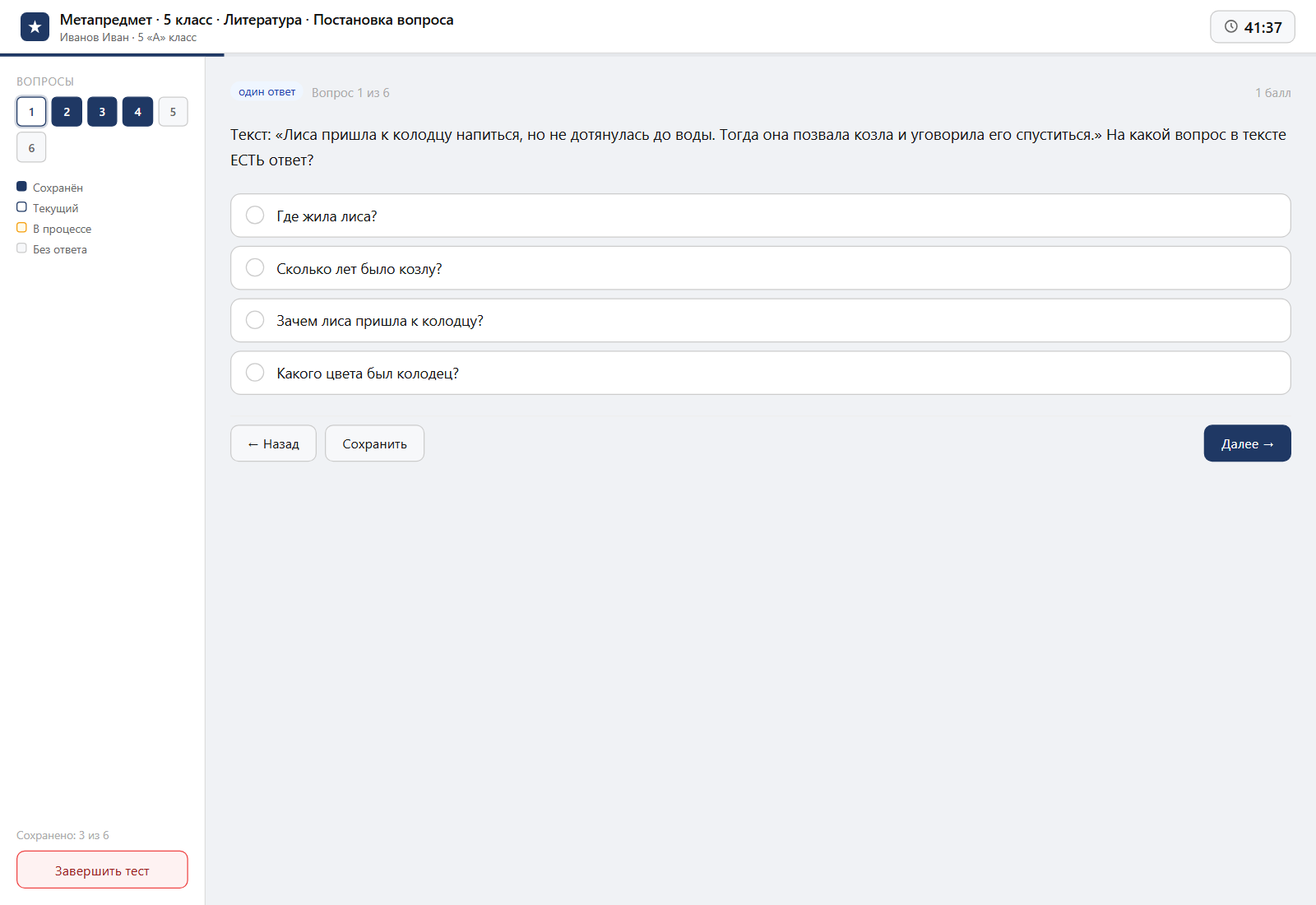This screenshot has width=1316, height=905.
Task: Select the option "Сколько лет было козлу?"
Action: coord(761,268)
